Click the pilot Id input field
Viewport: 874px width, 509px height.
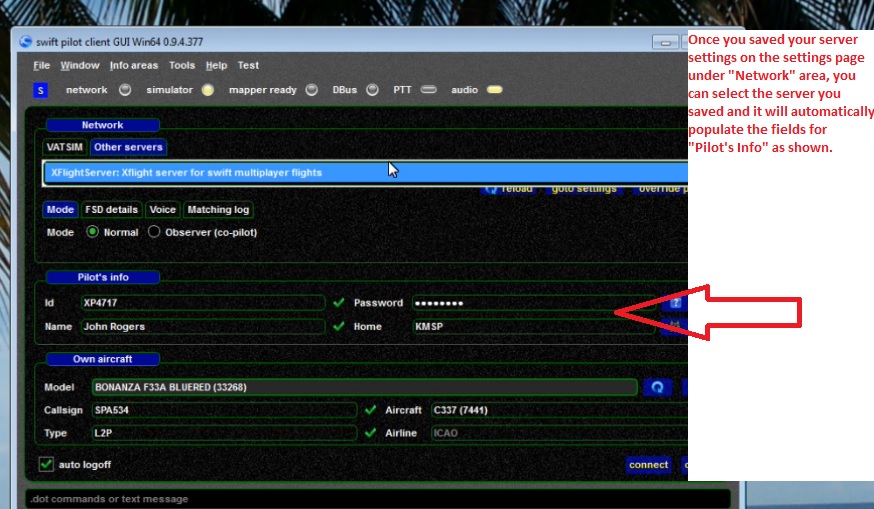pos(203,303)
